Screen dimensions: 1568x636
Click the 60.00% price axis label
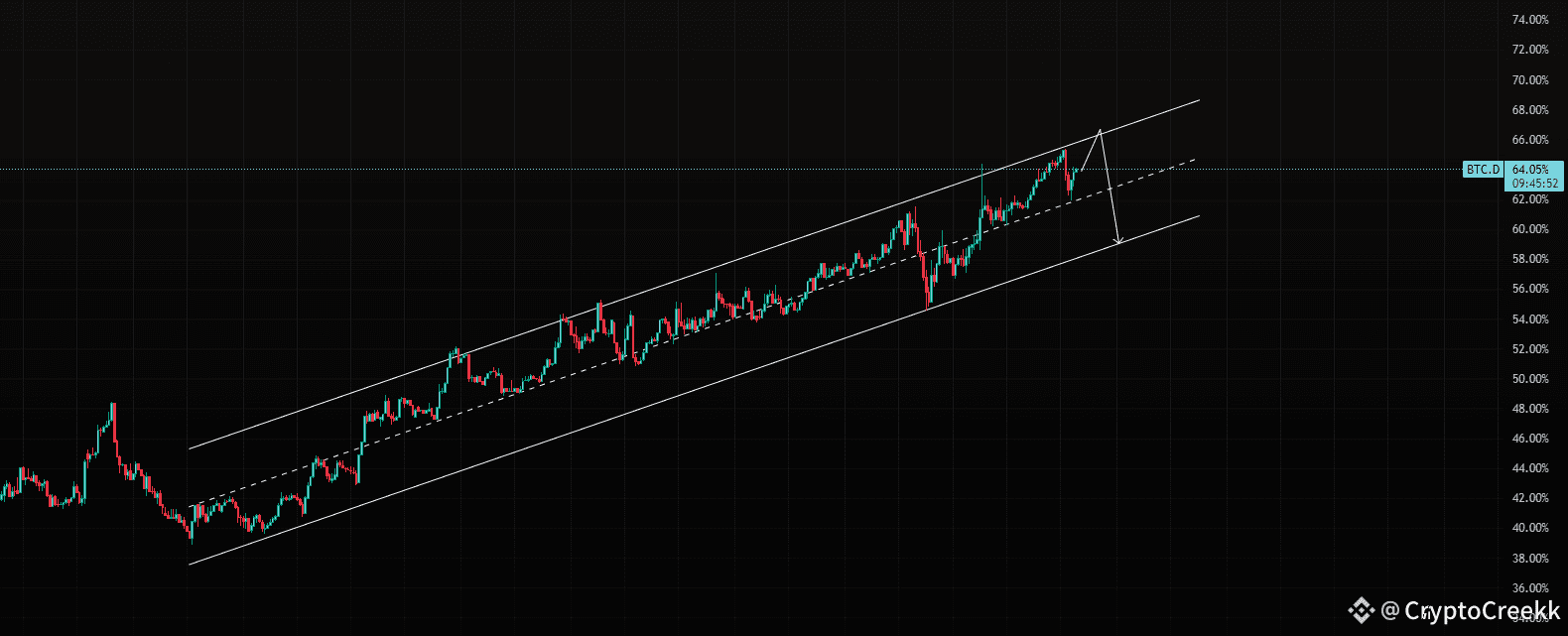click(1529, 229)
